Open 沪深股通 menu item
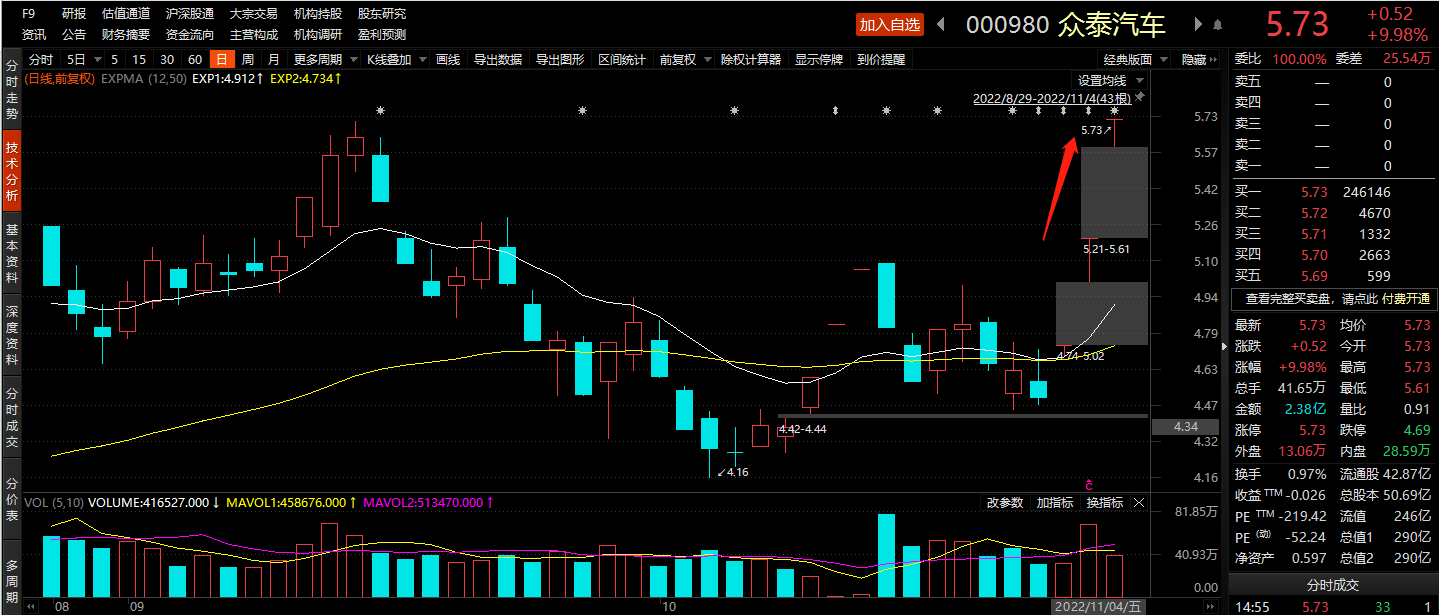Screen dimensions: 1439x615 point(190,14)
